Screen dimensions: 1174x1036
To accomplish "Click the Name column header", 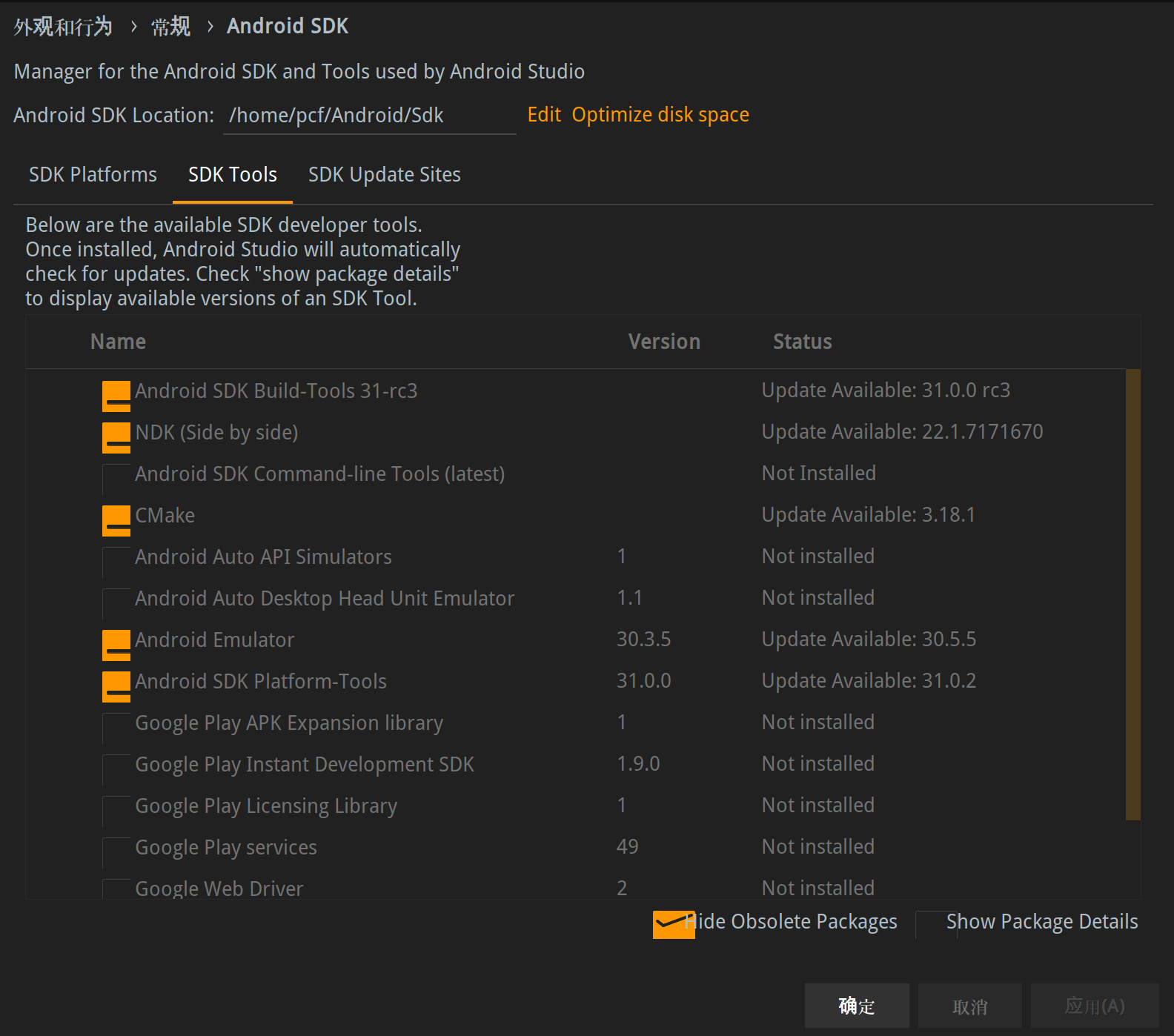I will point(119,342).
